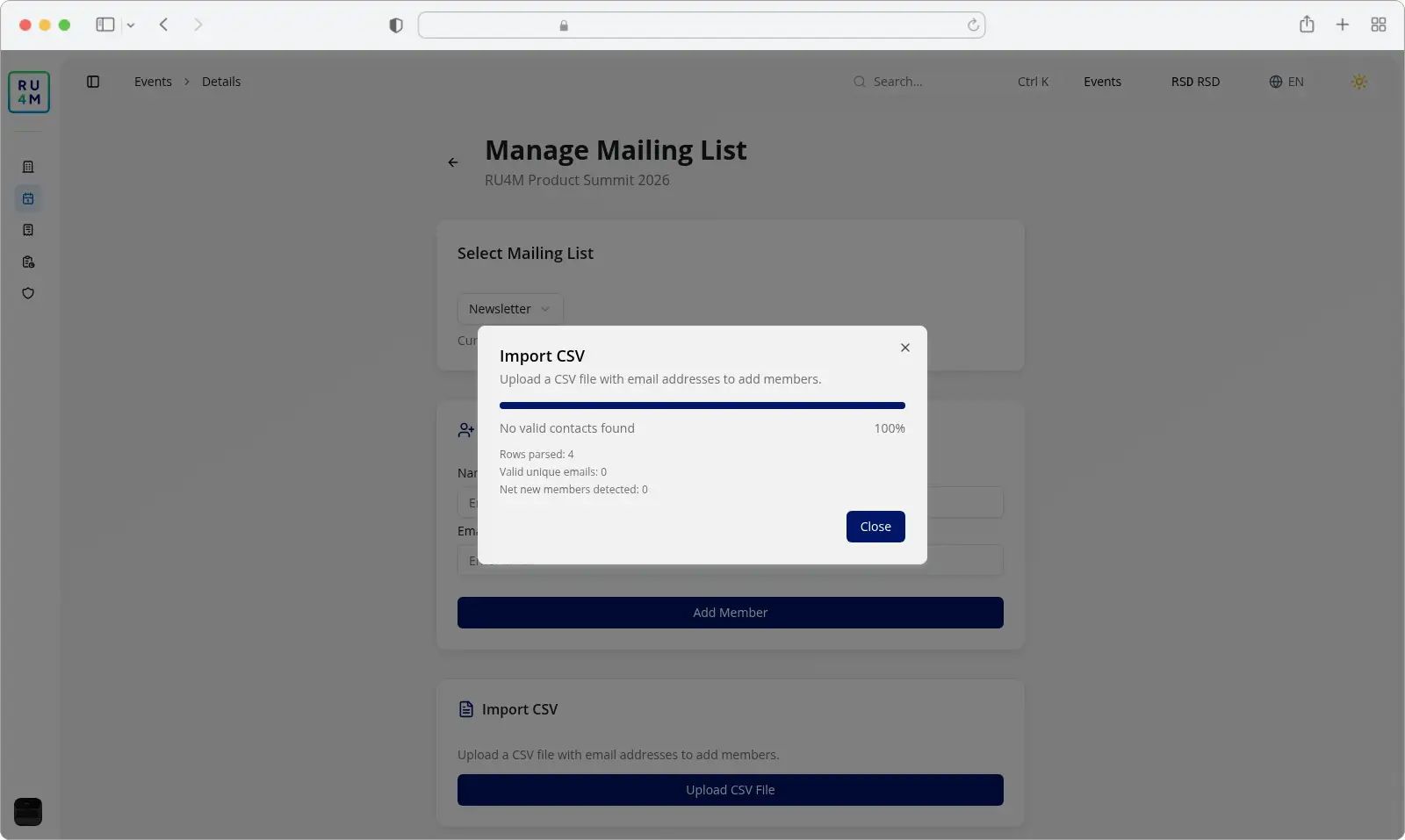Toggle the sun theme icon
The width and height of the screenshot is (1405, 840).
click(x=1359, y=82)
